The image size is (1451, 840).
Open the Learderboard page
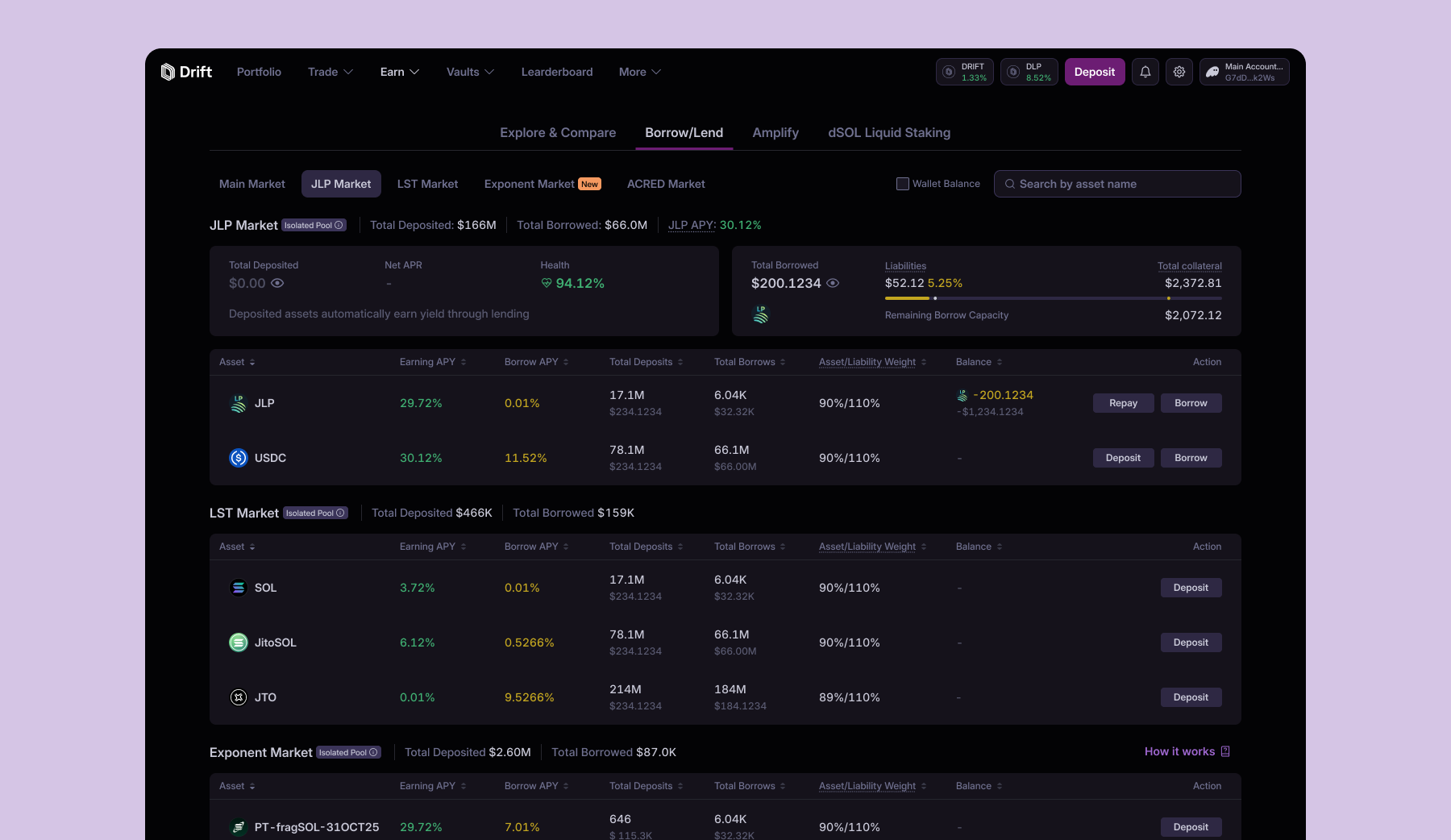(x=557, y=72)
